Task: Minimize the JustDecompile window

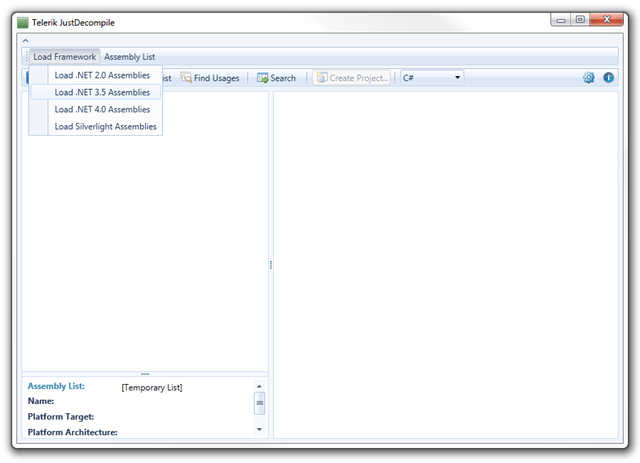Action: (561, 20)
